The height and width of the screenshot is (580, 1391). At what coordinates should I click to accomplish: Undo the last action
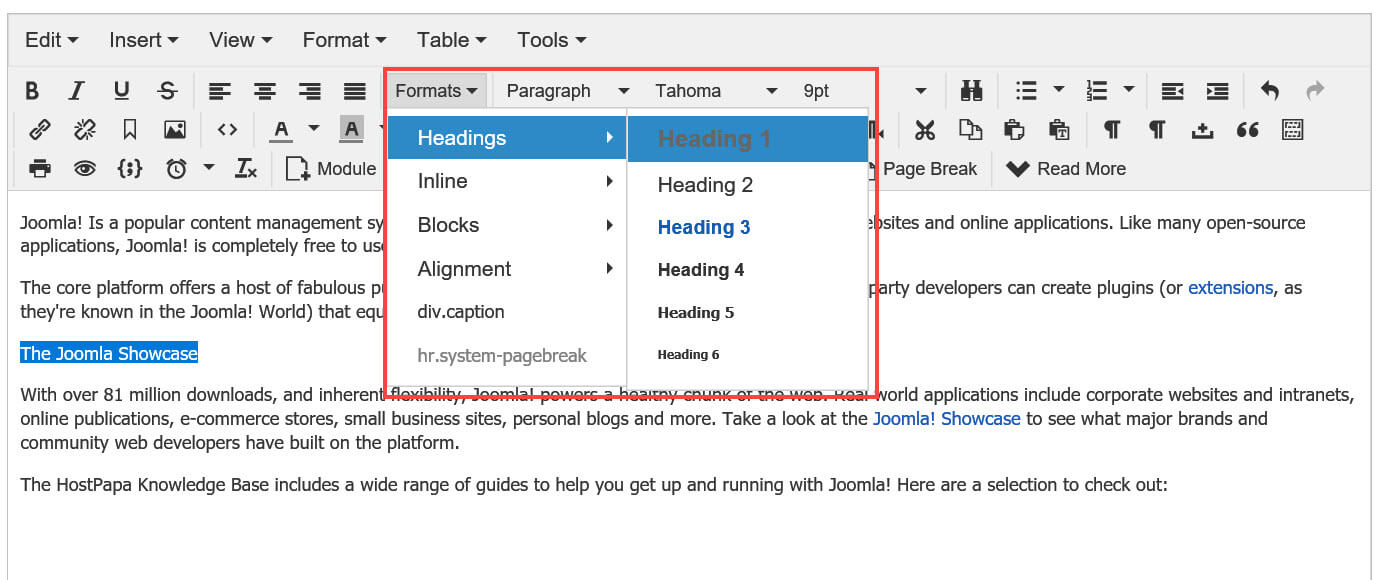click(x=1270, y=91)
